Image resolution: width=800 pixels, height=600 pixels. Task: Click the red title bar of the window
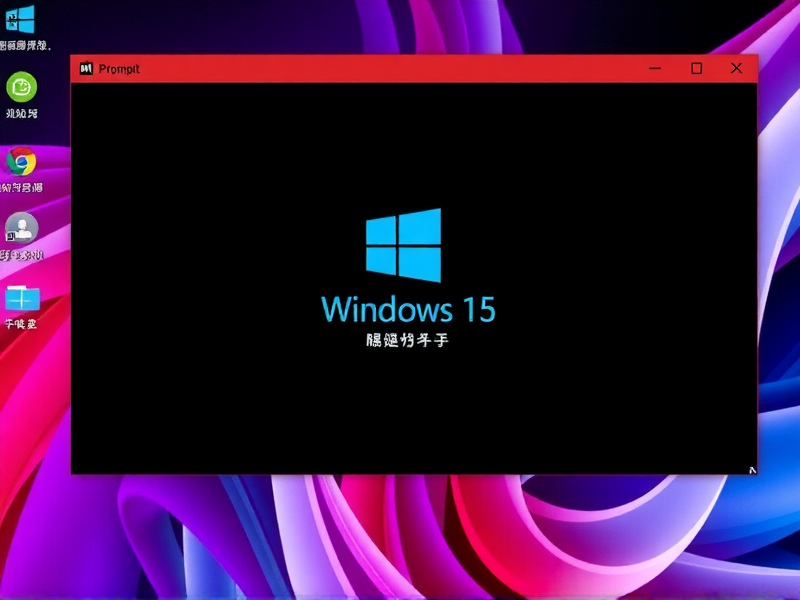click(400, 67)
